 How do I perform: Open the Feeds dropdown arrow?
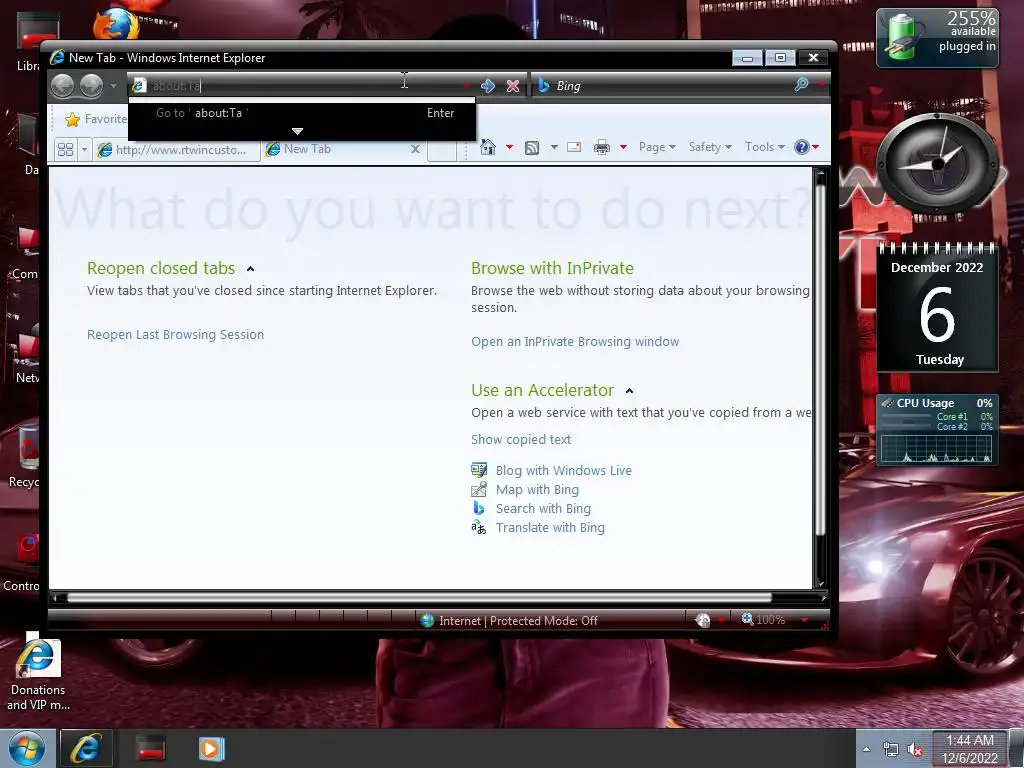pyautogui.click(x=554, y=147)
